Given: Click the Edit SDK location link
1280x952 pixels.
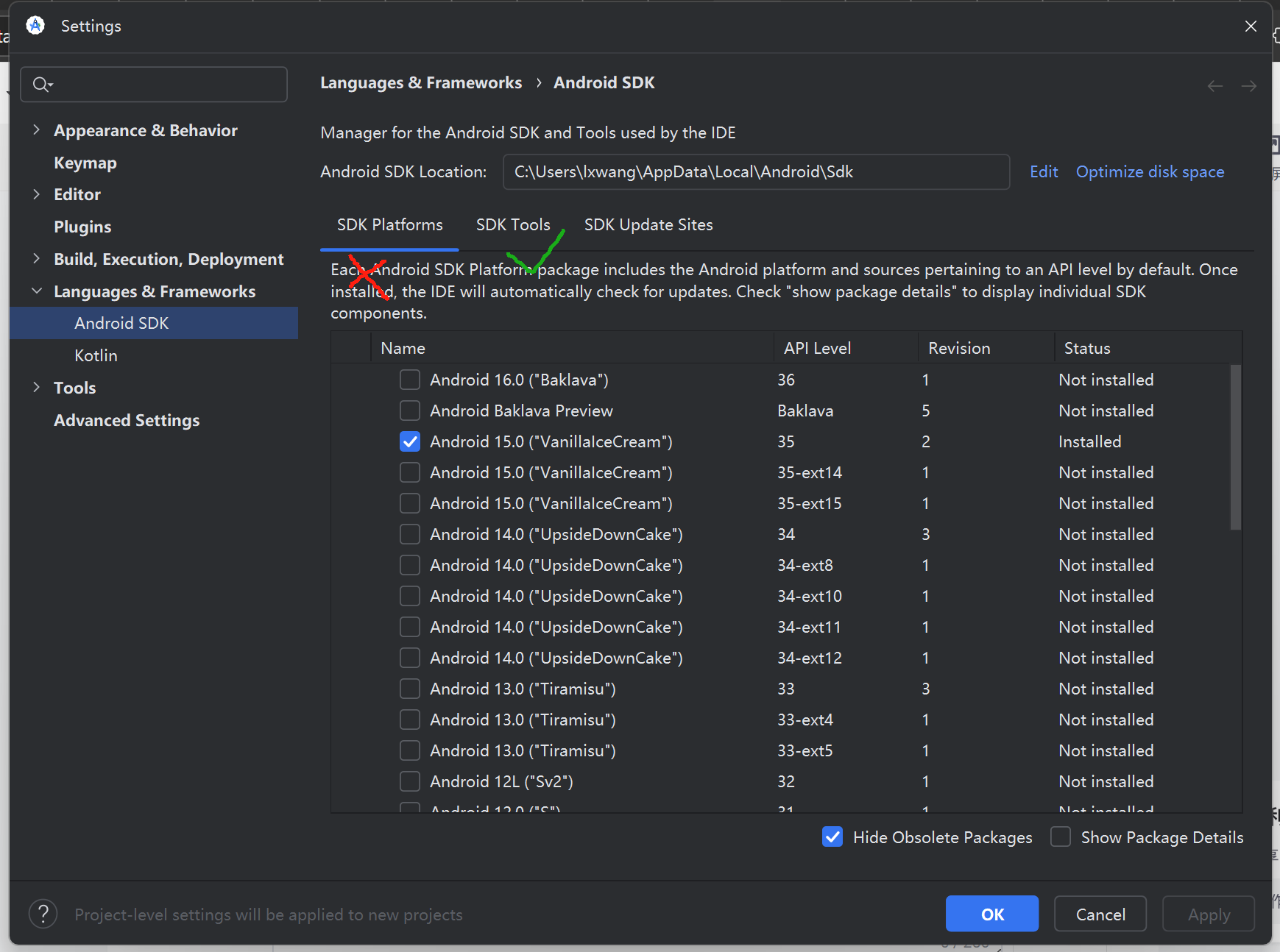Looking at the screenshot, I should pyautogui.click(x=1044, y=171).
